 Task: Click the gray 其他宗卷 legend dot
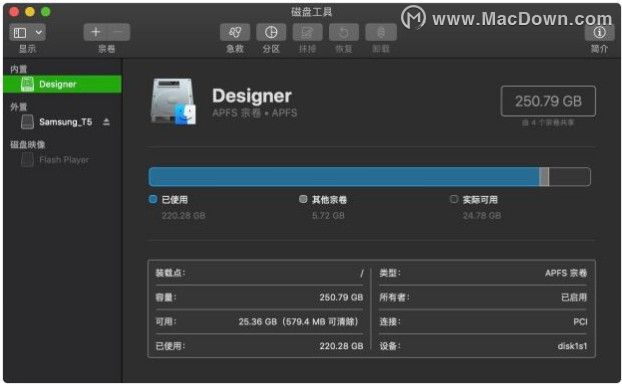click(x=303, y=199)
